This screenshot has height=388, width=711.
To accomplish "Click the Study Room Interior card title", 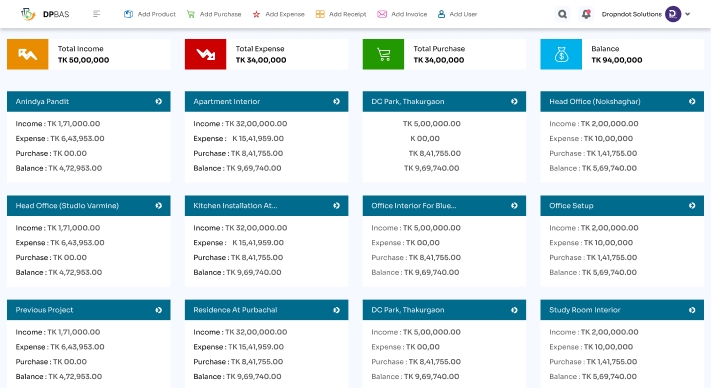I will [585, 310].
